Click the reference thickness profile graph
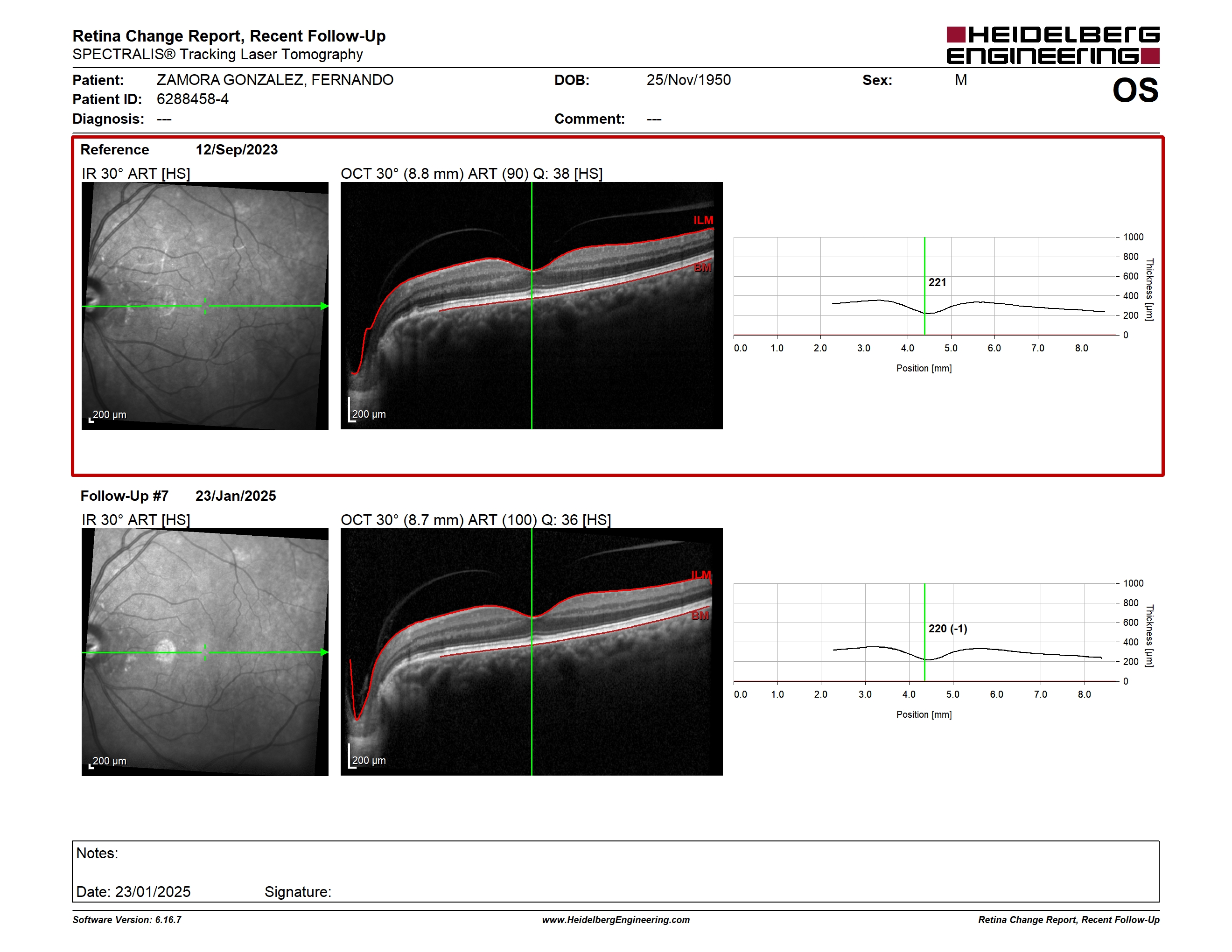Screen dimensions: 1232x952 (x=925, y=286)
